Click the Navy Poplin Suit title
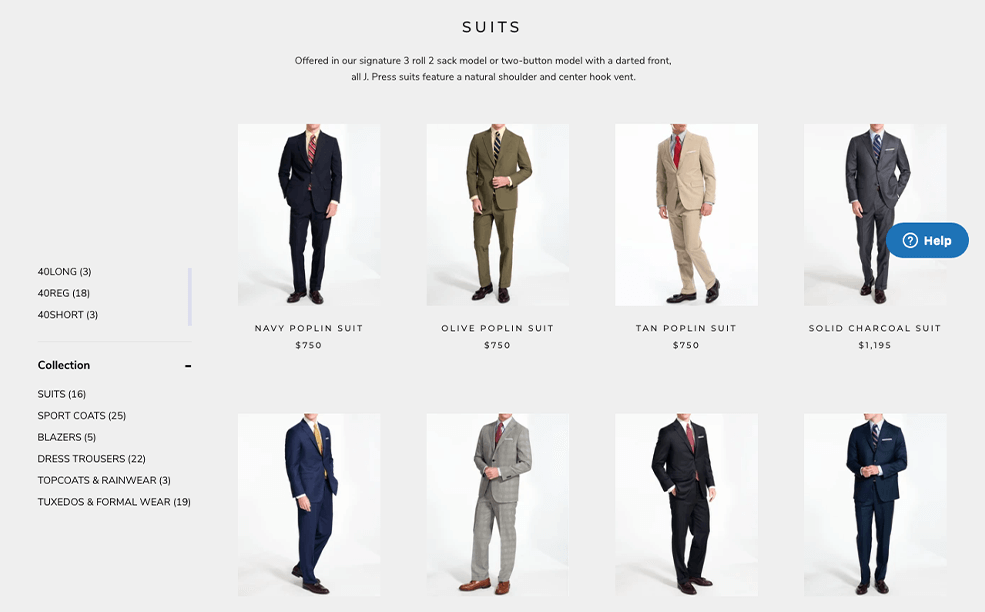 click(x=309, y=328)
